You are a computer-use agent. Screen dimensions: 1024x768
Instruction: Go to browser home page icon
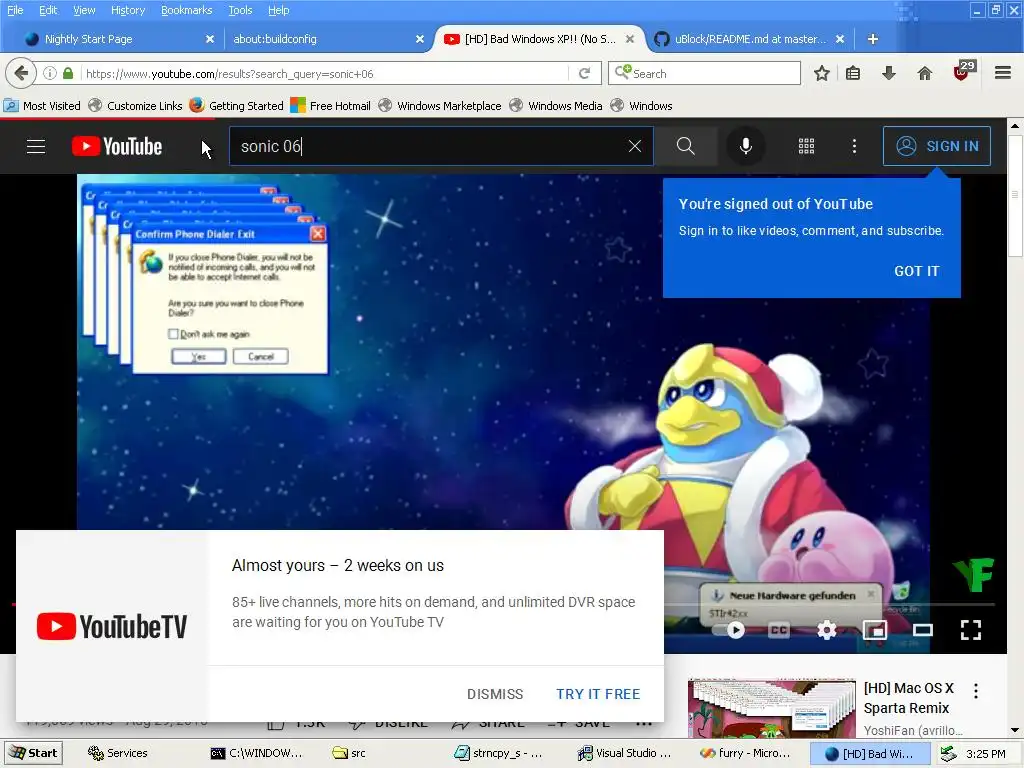(x=925, y=73)
